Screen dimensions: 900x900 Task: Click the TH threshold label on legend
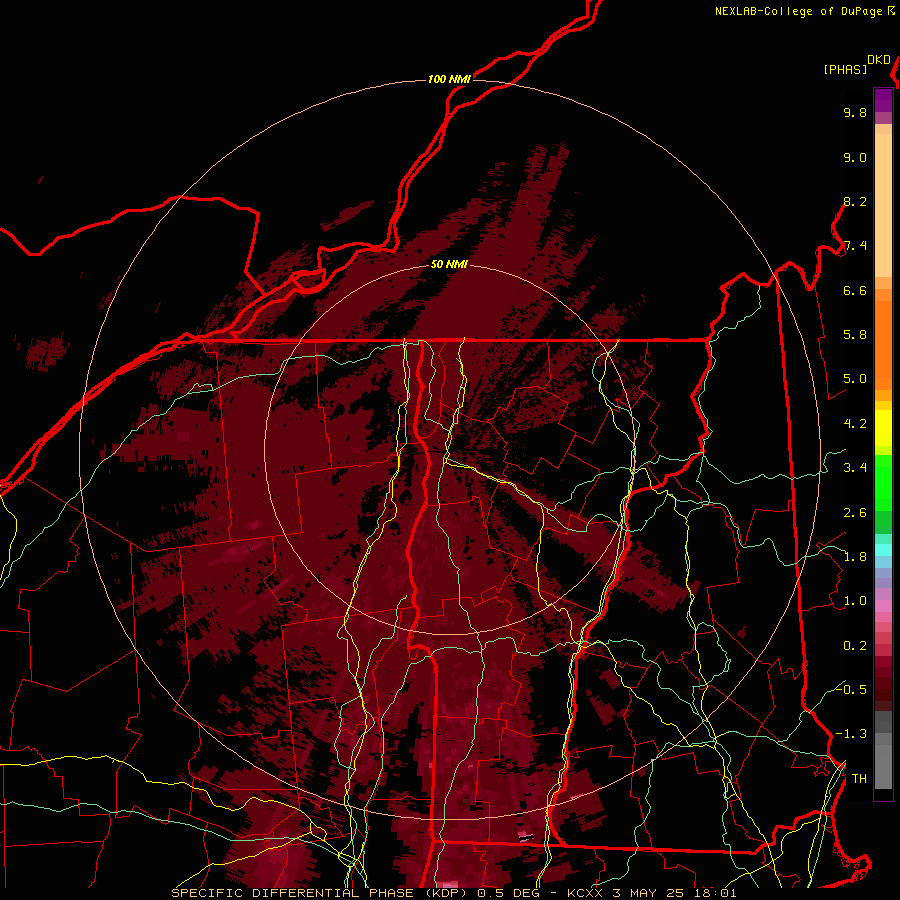click(859, 779)
